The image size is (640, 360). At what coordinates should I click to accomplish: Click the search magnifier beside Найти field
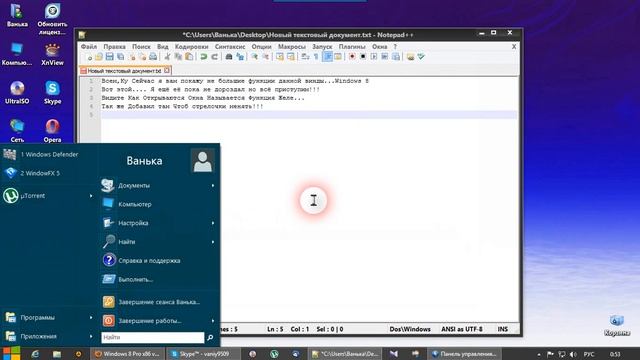(210, 338)
